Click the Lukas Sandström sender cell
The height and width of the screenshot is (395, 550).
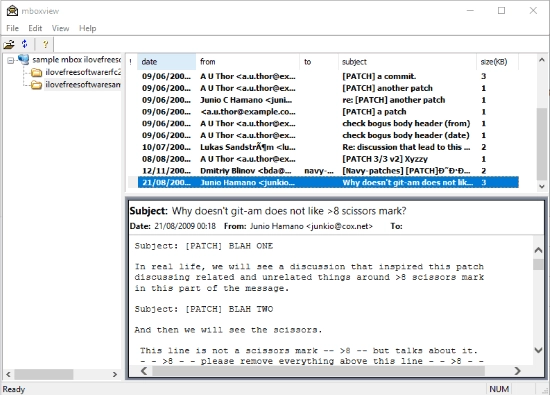248,147
